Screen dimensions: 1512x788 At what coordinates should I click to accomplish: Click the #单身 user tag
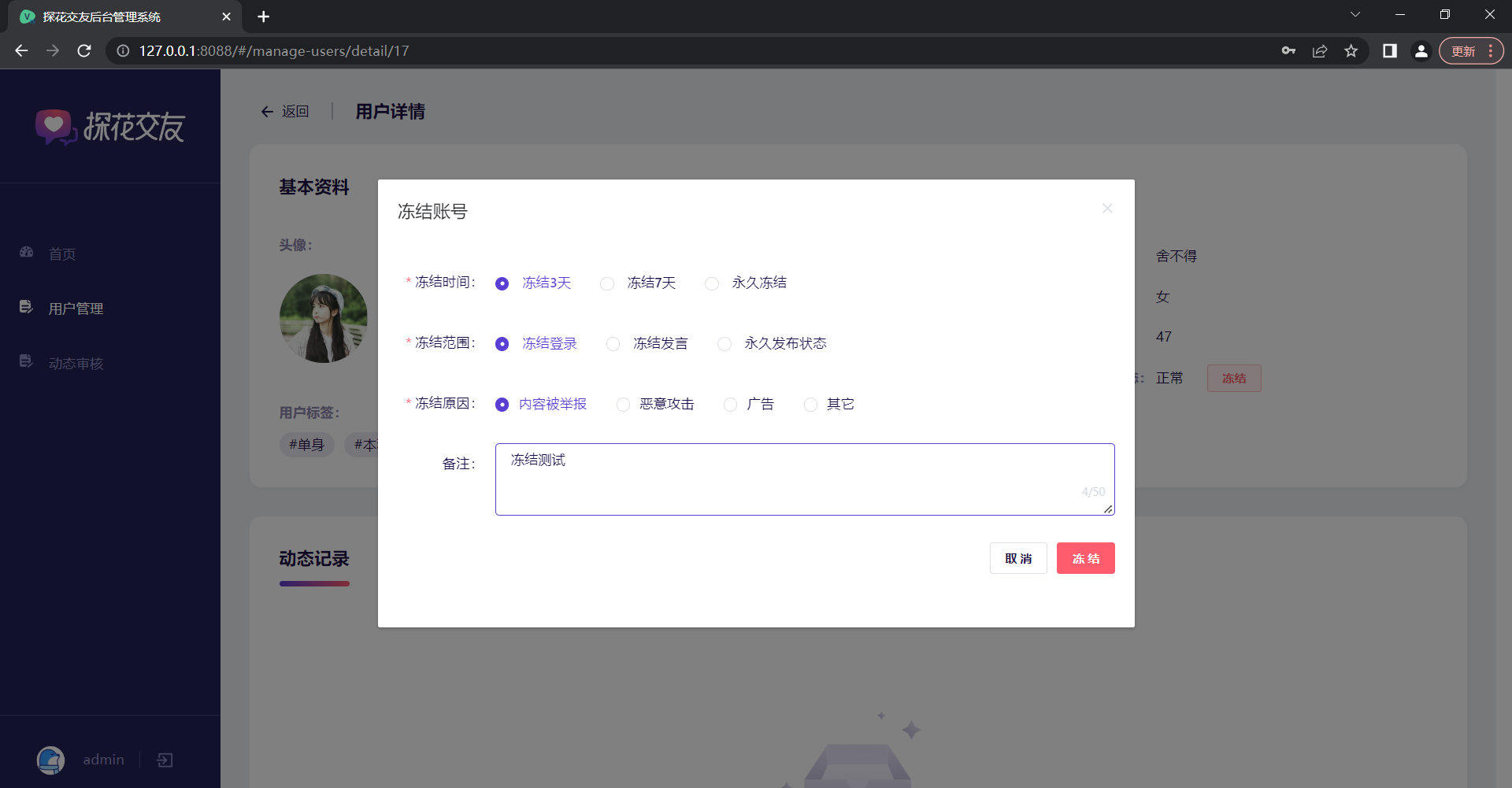coord(307,445)
